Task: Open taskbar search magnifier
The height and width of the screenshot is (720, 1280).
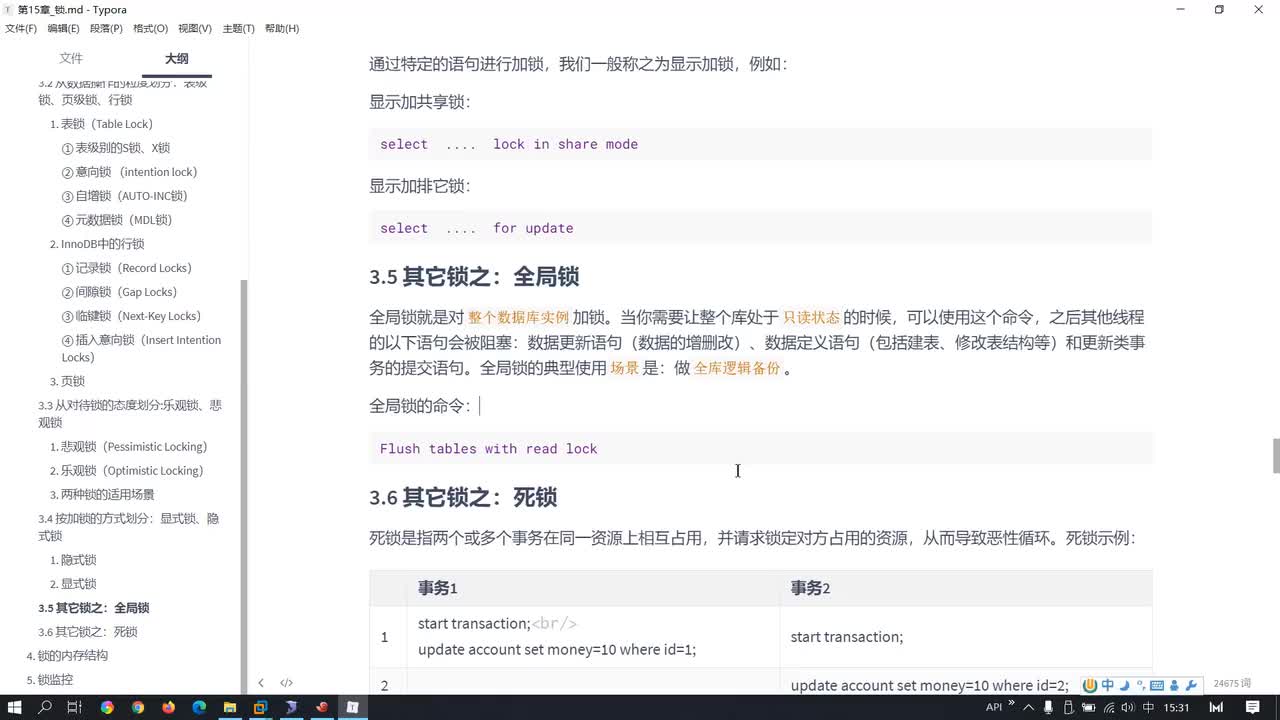Action: coord(45,707)
